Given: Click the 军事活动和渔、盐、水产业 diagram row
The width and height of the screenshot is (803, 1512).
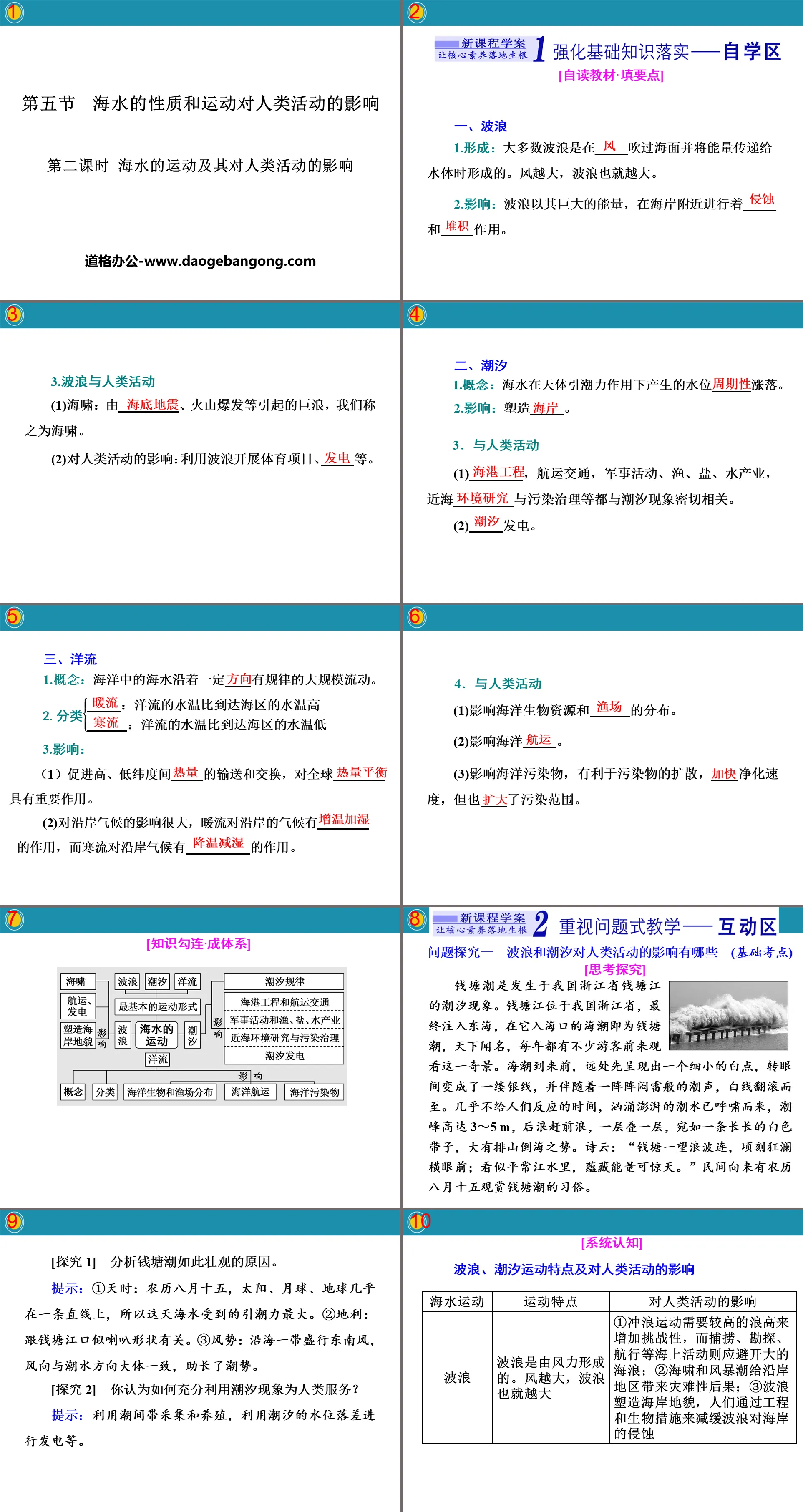Looking at the screenshot, I should tap(284, 1019).
